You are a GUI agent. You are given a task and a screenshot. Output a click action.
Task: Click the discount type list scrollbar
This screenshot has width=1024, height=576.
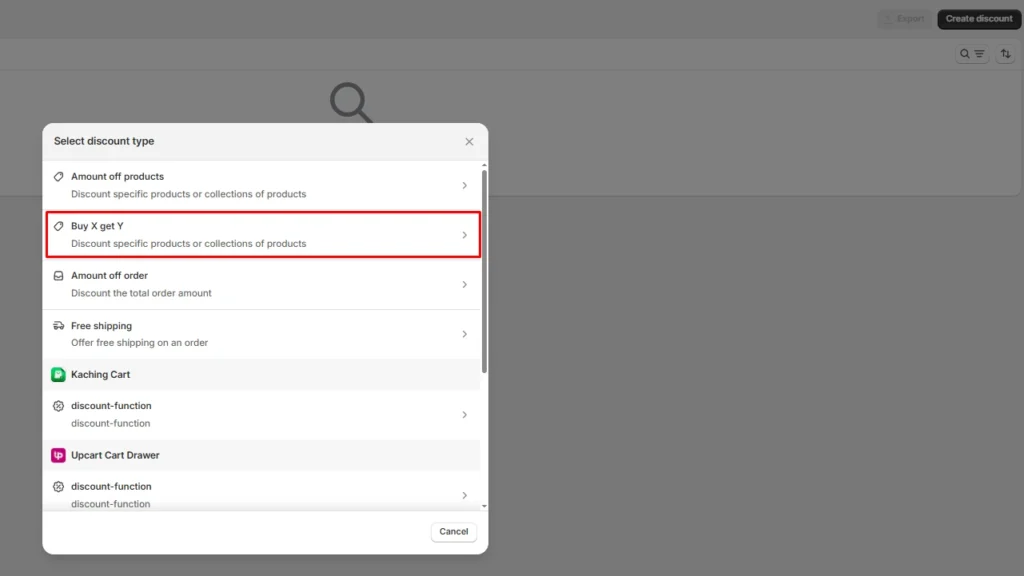[x=485, y=270]
